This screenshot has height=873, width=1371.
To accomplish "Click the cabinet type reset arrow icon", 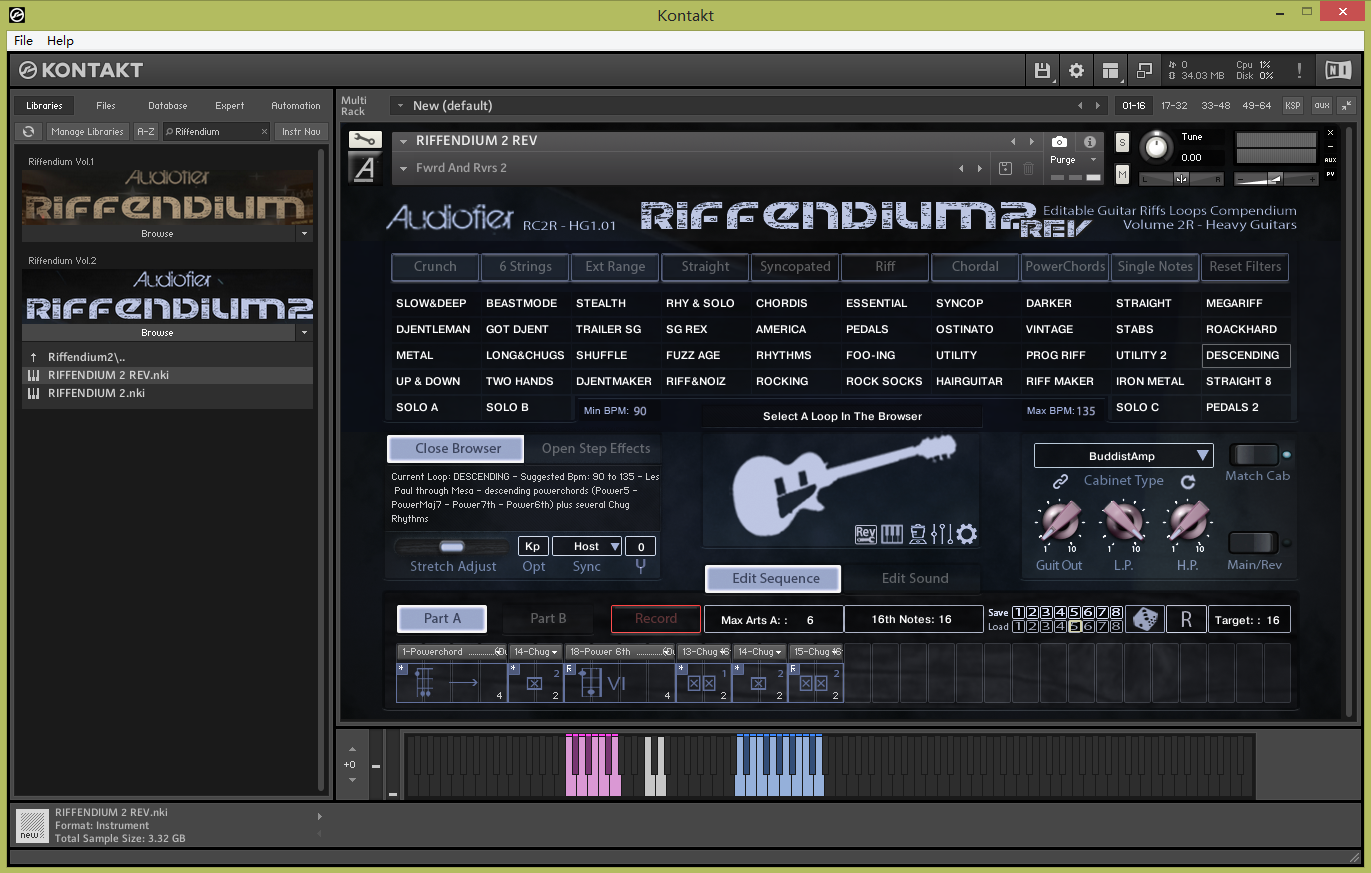I will click(1188, 481).
